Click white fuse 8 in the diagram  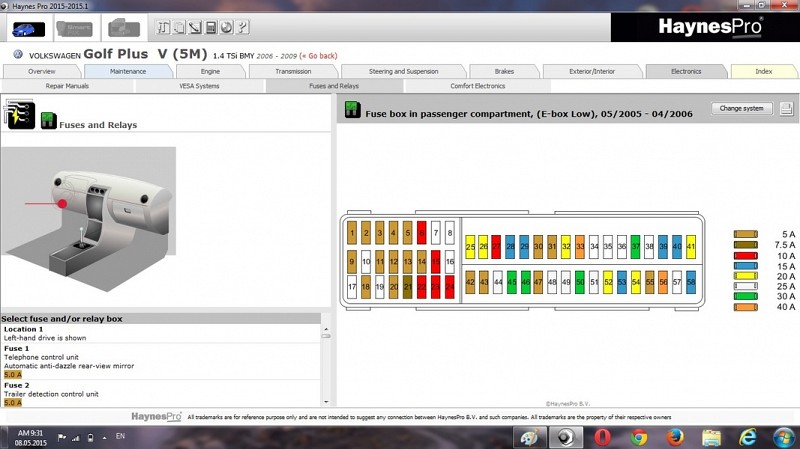[449, 233]
